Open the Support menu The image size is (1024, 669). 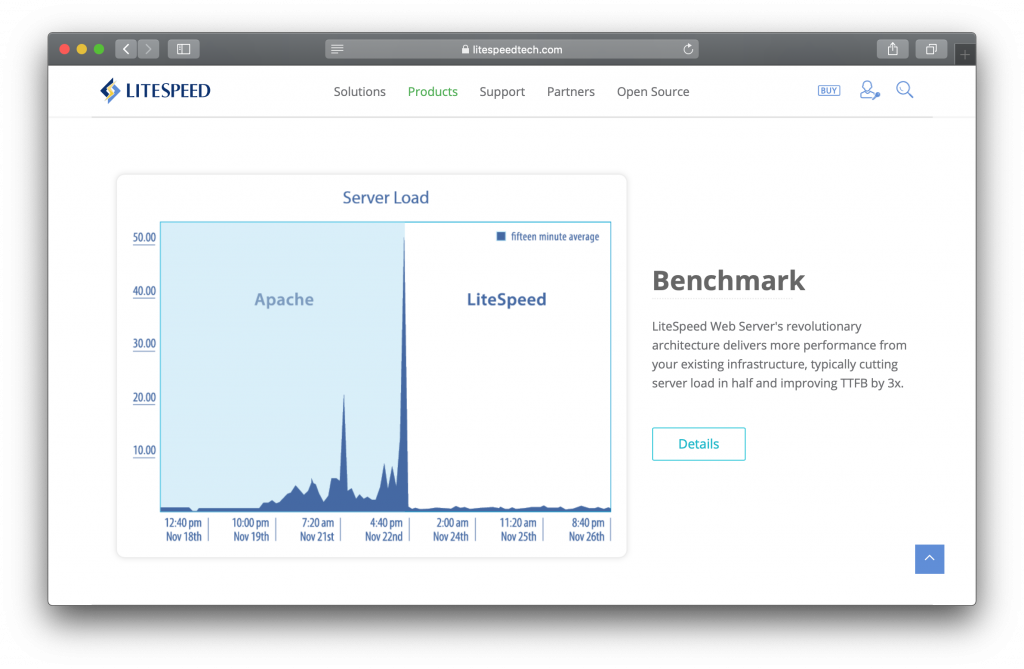502,91
